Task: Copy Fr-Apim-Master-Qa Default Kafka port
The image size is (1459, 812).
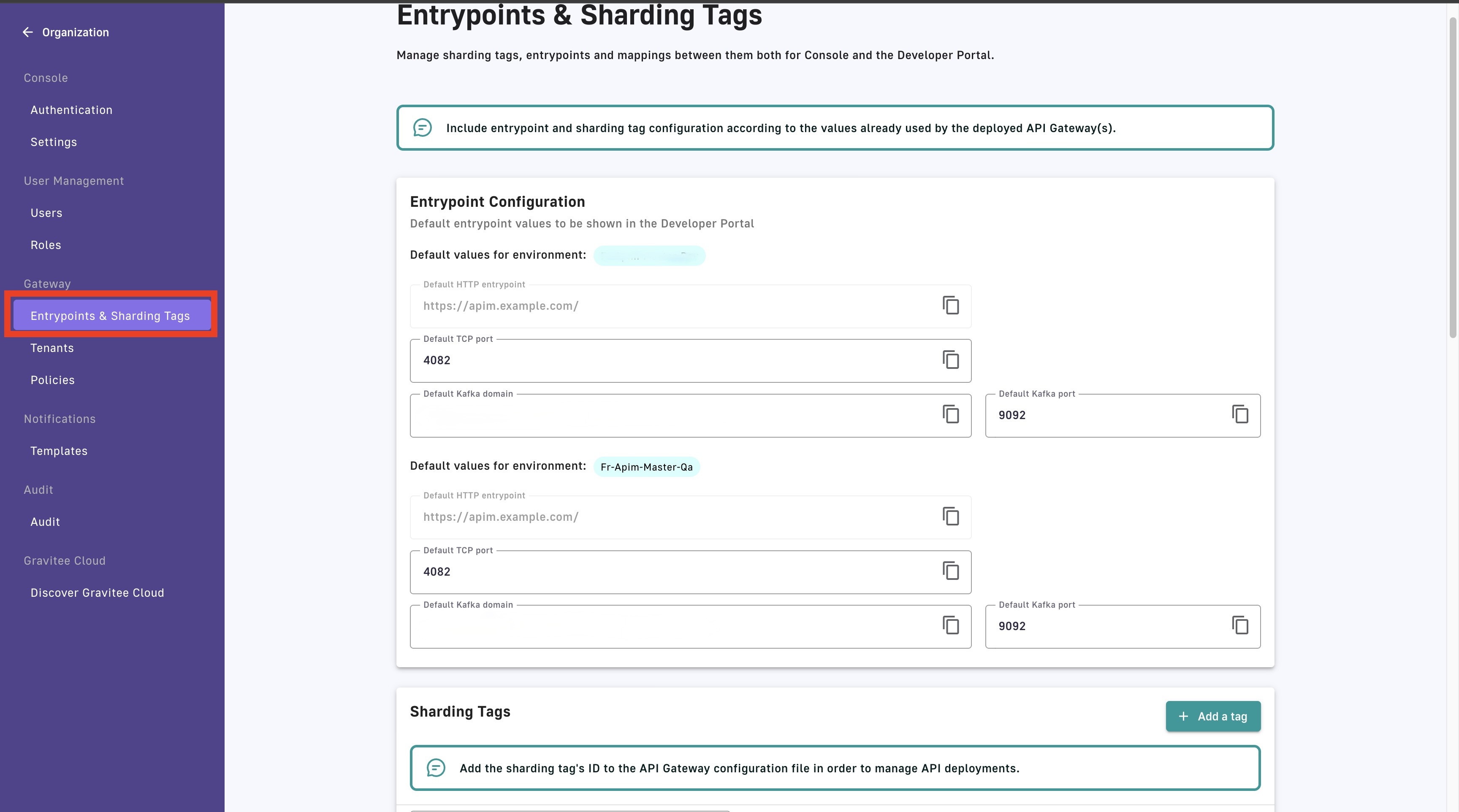Action: click(1240, 626)
